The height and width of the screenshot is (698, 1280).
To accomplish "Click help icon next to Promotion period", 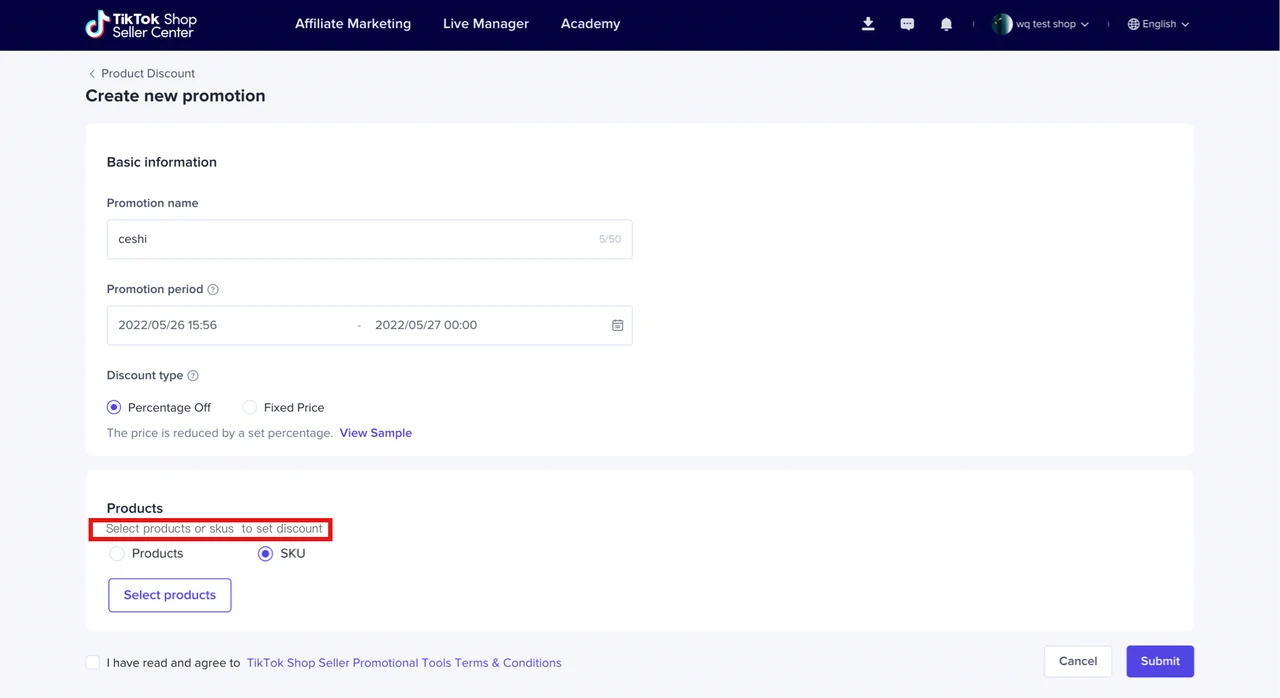I will click(212, 290).
